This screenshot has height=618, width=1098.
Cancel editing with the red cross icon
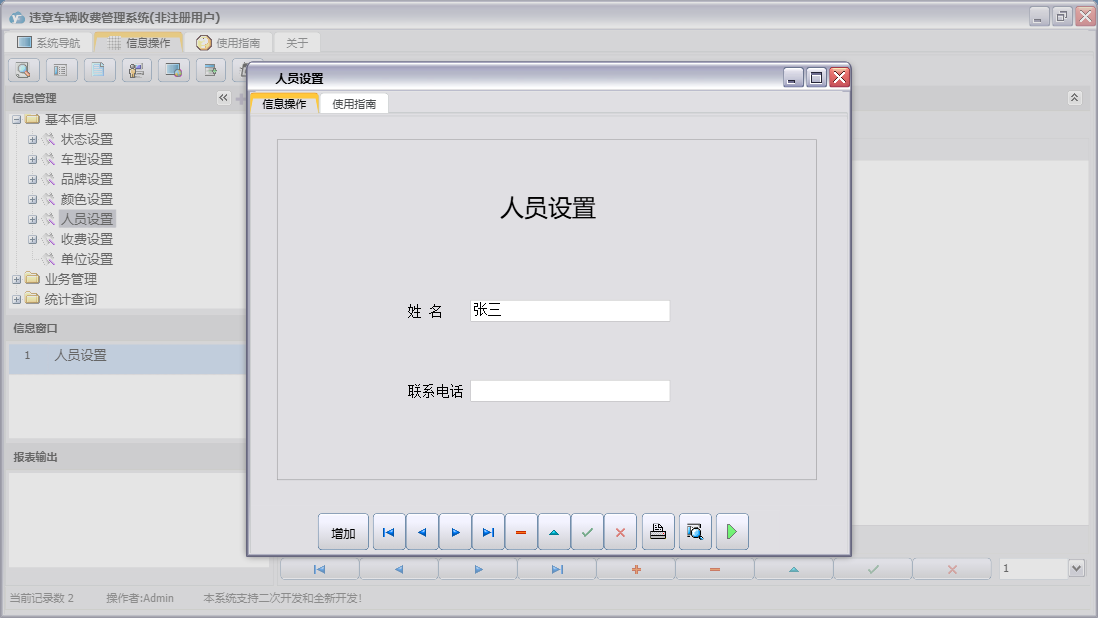coord(620,531)
